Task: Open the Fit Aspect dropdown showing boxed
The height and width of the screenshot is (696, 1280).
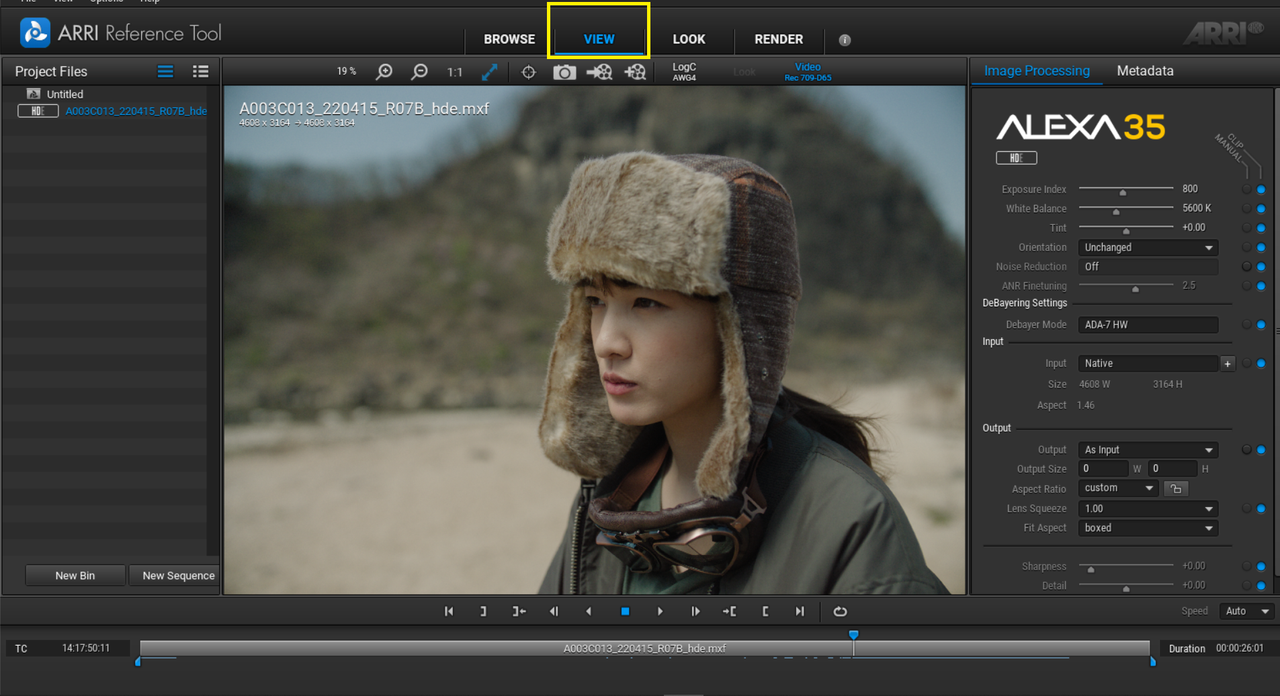Action: [1148, 528]
